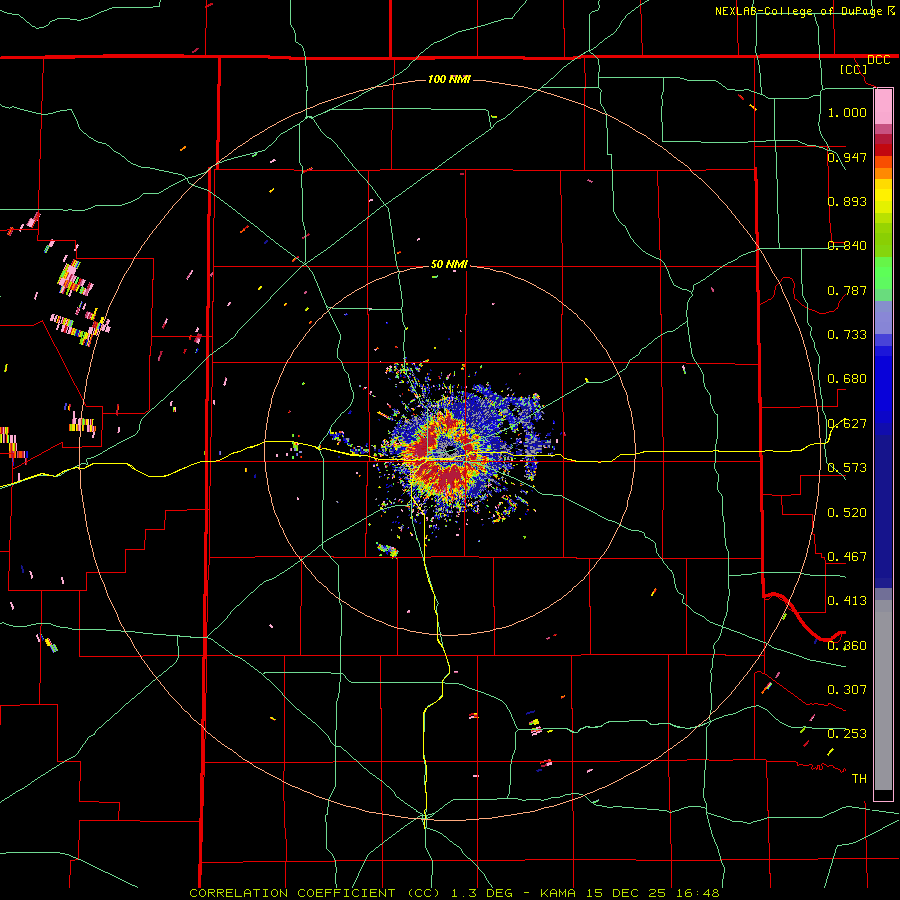This screenshot has height=900, width=900.
Task: Click the 0.893 scale value
Action: pos(847,201)
